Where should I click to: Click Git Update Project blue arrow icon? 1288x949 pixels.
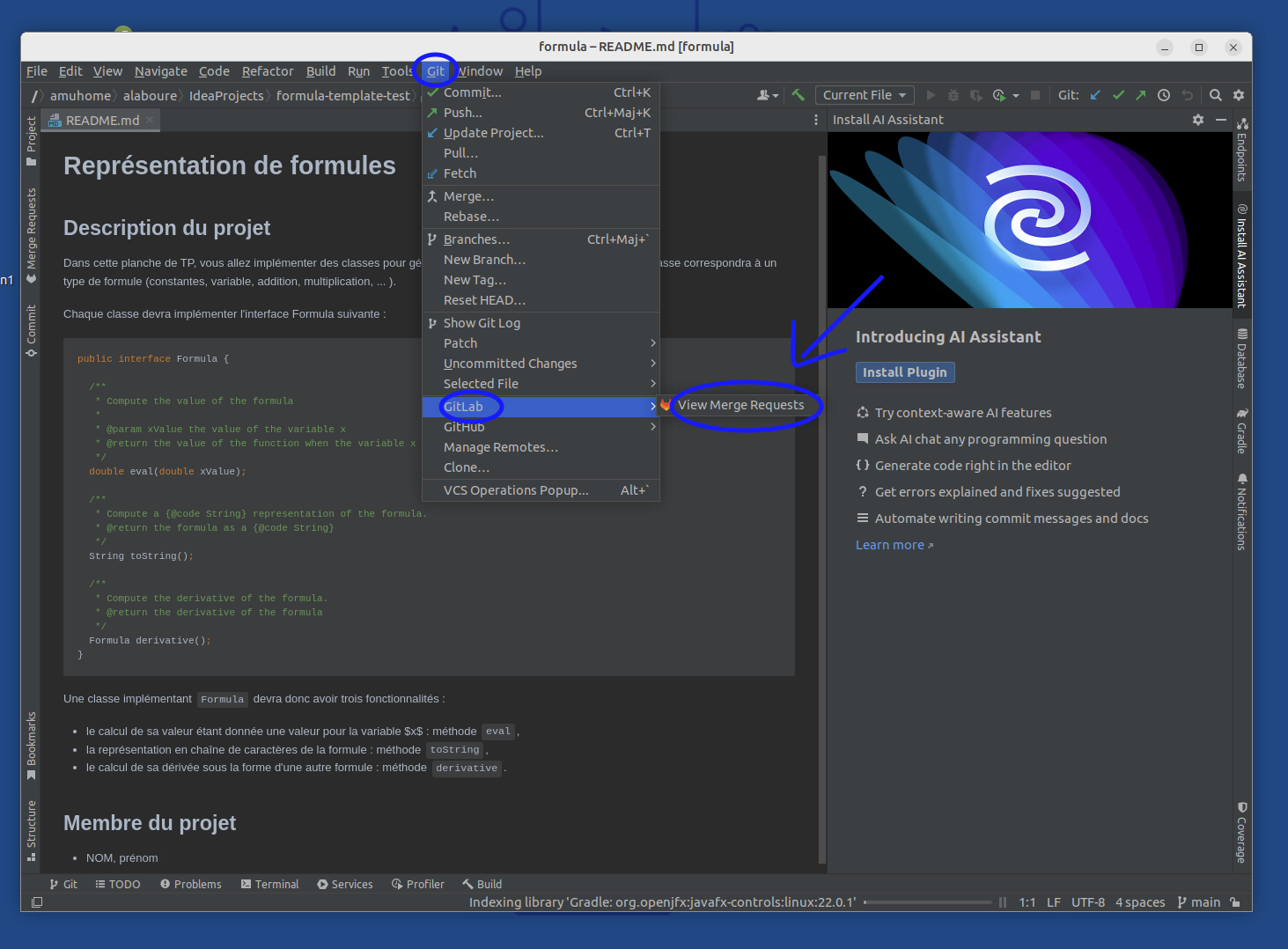point(1095,95)
